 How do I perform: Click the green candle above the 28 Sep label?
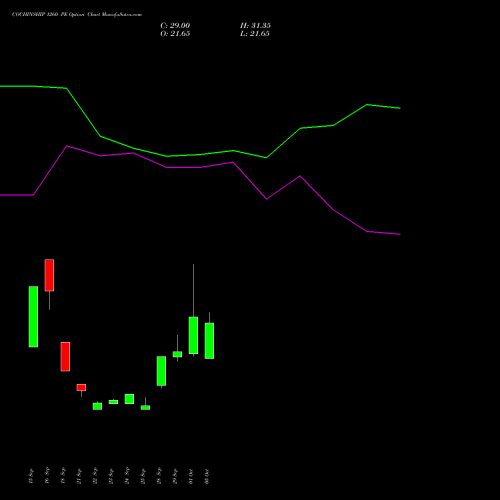pyautogui.click(x=161, y=371)
